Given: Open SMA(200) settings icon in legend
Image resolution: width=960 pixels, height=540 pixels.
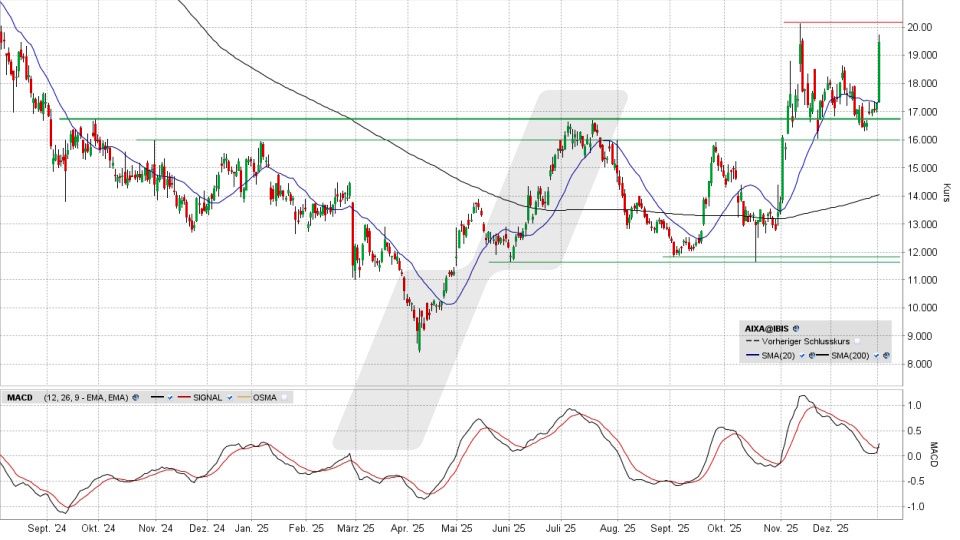Looking at the screenshot, I should [886, 356].
